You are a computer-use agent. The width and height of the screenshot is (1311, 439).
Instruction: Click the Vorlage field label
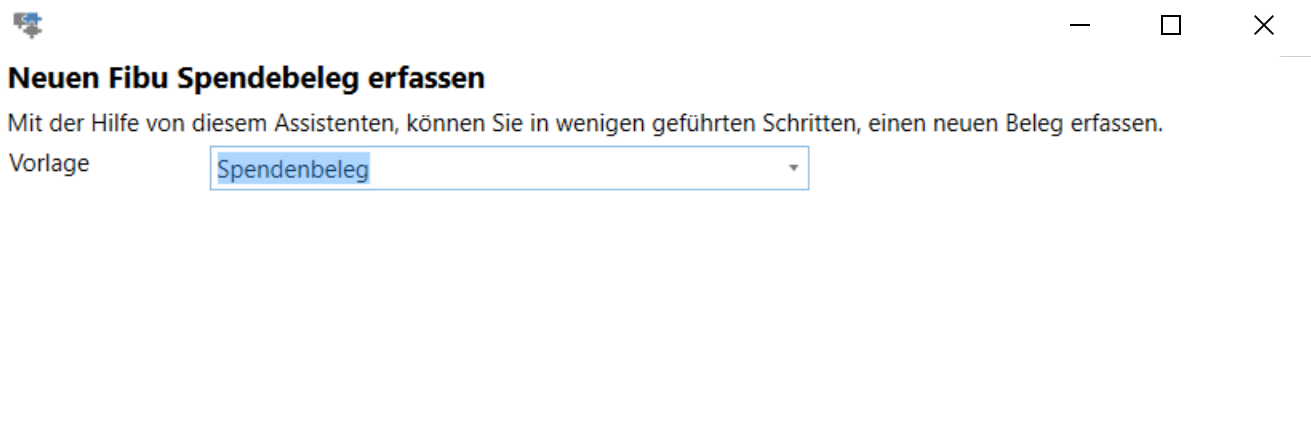click(x=49, y=163)
